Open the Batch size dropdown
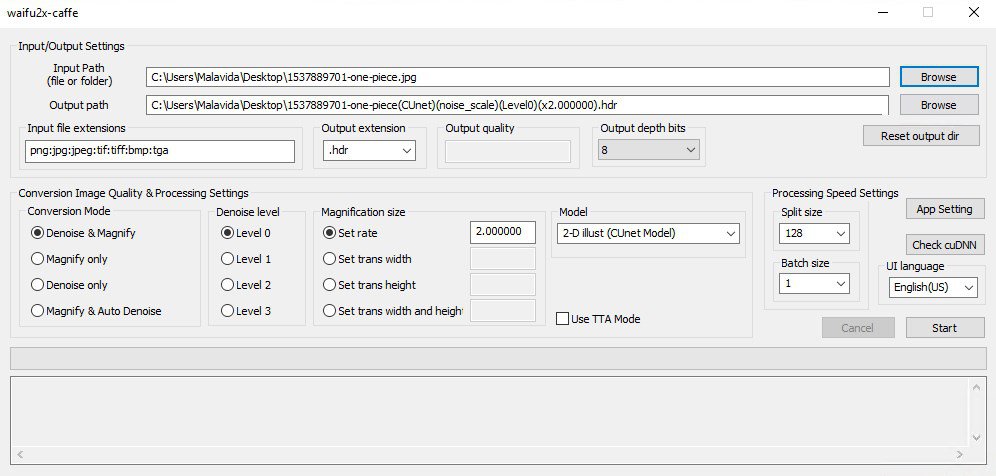 pyautogui.click(x=814, y=283)
